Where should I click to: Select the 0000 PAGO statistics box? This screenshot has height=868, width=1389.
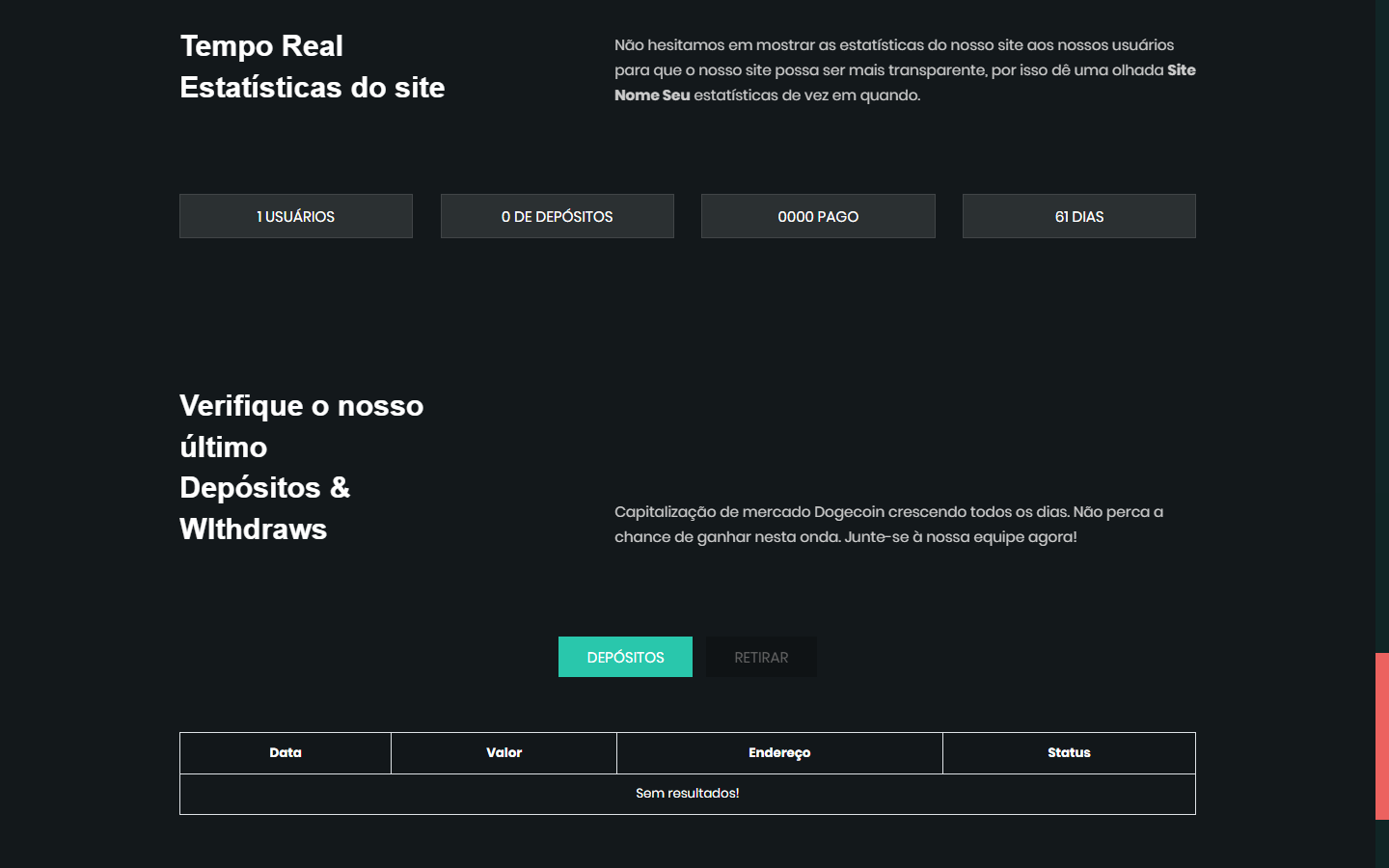click(x=818, y=216)
